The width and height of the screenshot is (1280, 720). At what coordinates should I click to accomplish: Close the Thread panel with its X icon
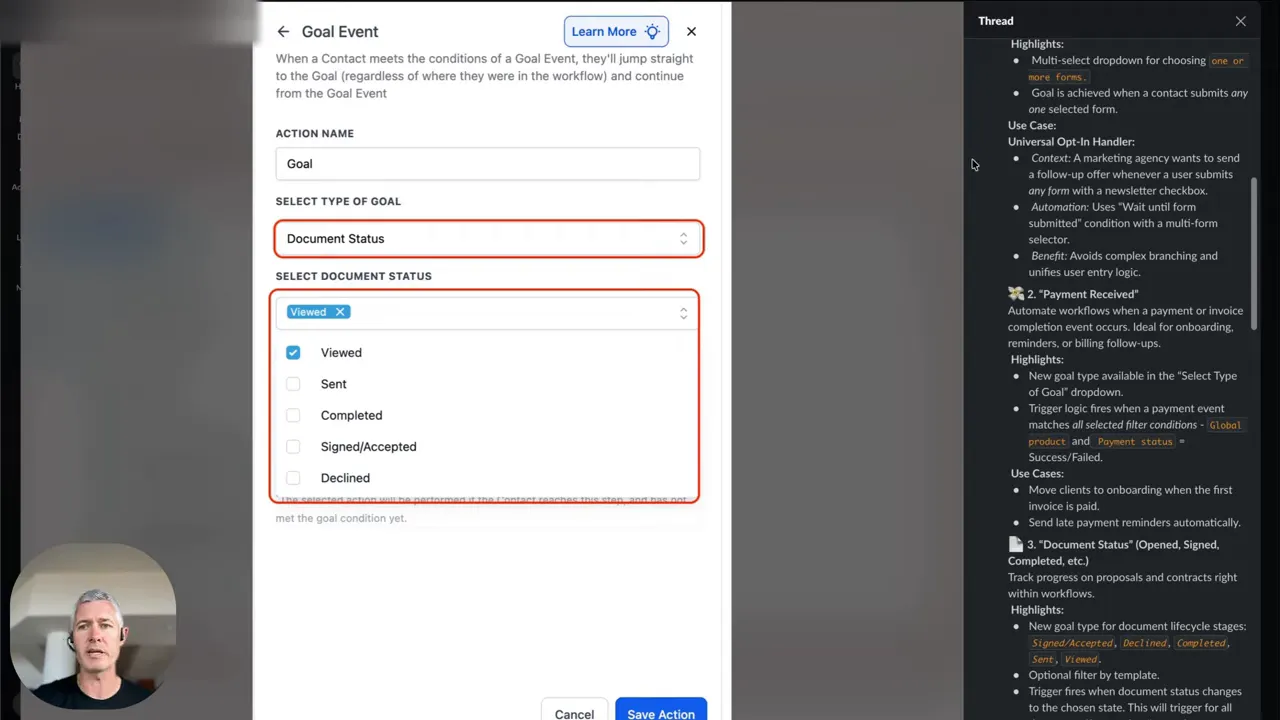tap(1240, 20)
